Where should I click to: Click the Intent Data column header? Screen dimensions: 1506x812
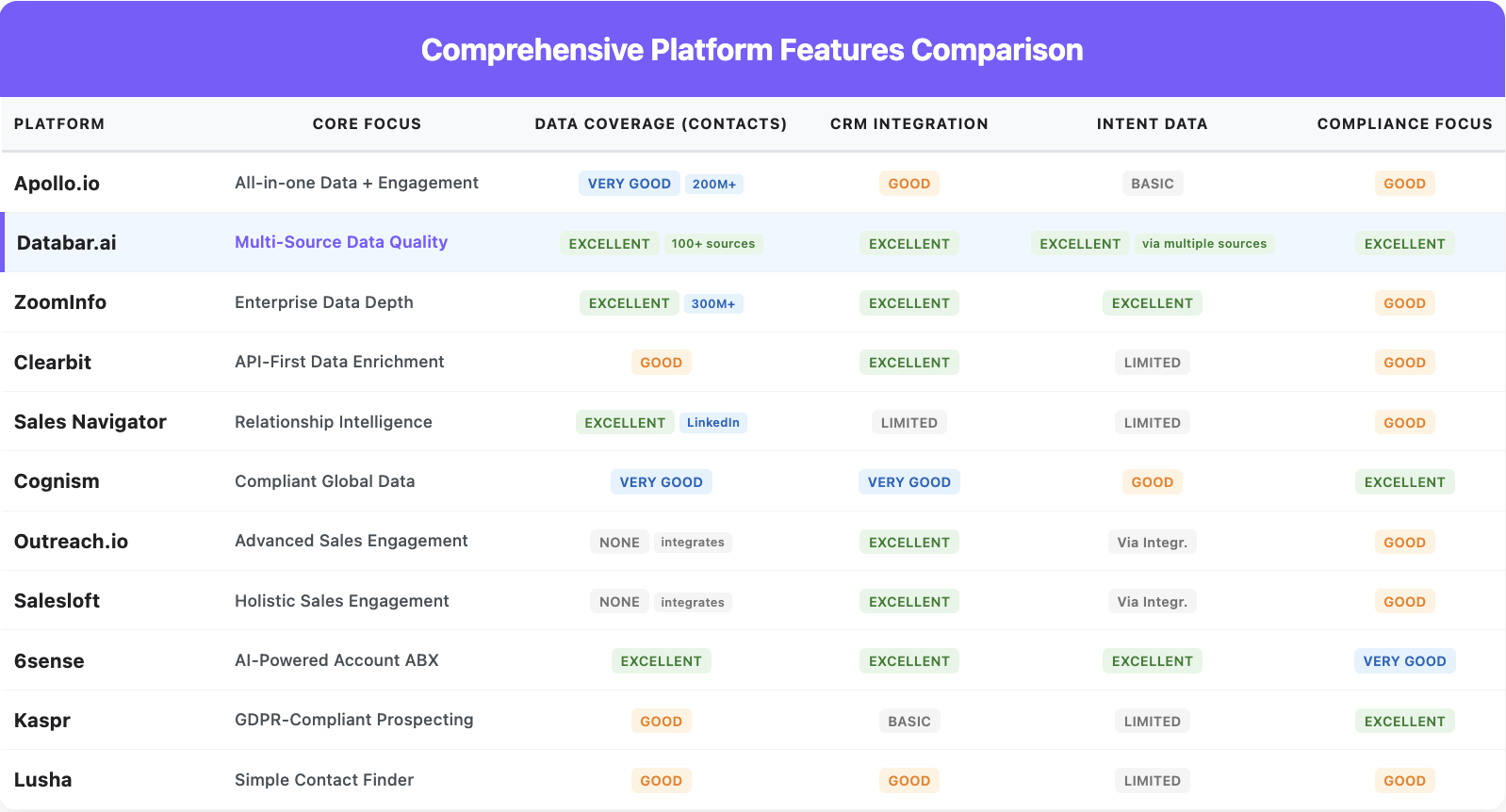pyautogui.click(x=1152, y=123)
